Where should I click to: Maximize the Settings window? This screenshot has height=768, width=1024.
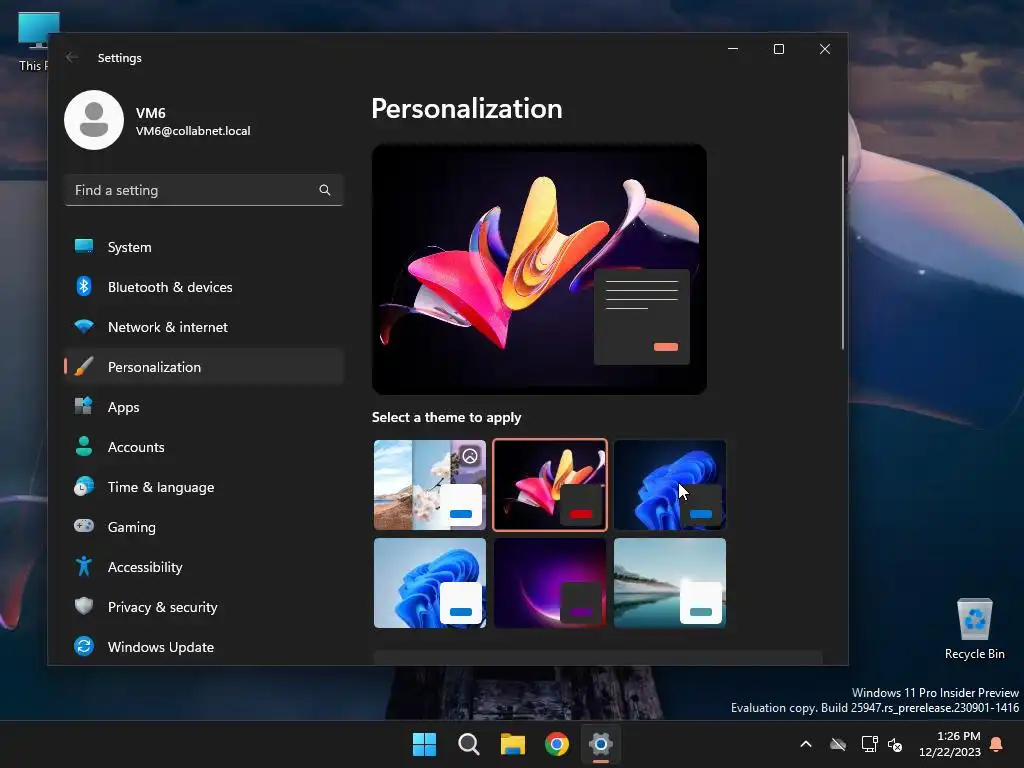(x=778, y=49)
